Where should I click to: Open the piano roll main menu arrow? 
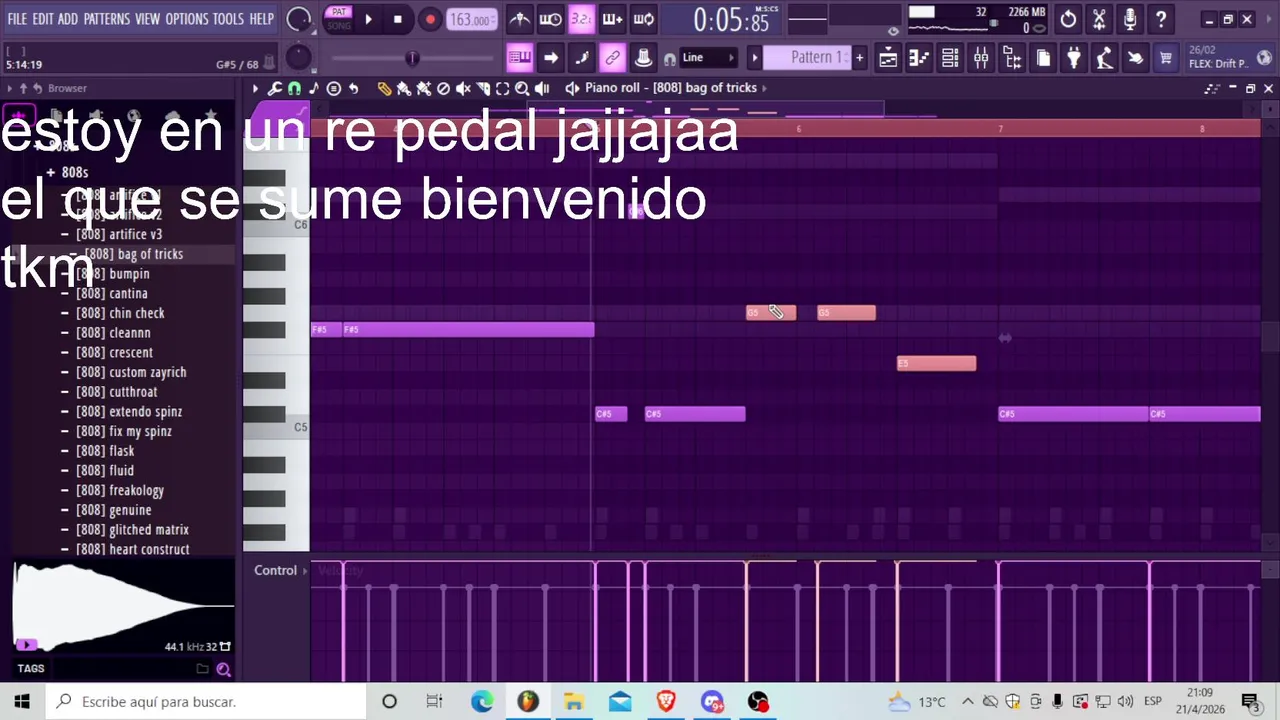(255, 88)
